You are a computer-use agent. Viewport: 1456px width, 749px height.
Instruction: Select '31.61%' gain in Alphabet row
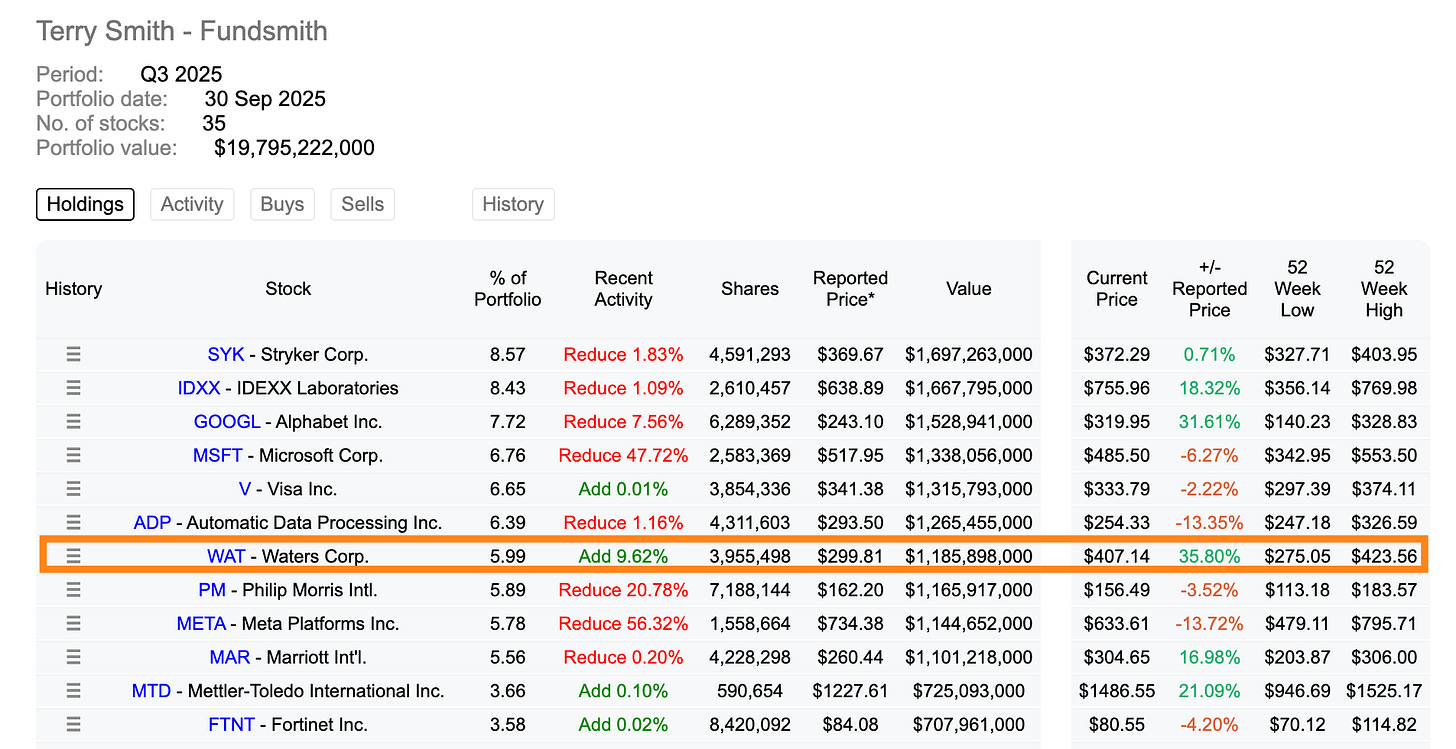(x=1209, y=422)
